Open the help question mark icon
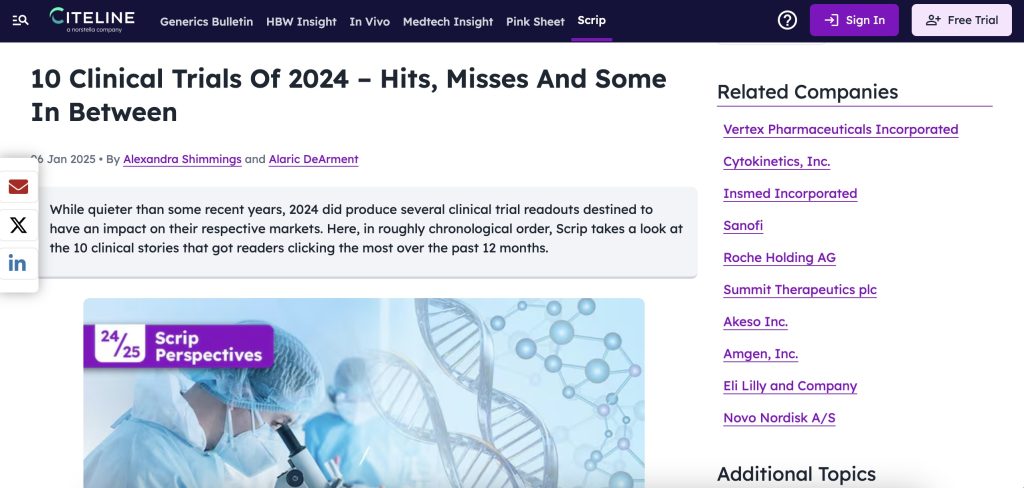The width and height of the screenshot is (1024, 488). tap(787, 20)
